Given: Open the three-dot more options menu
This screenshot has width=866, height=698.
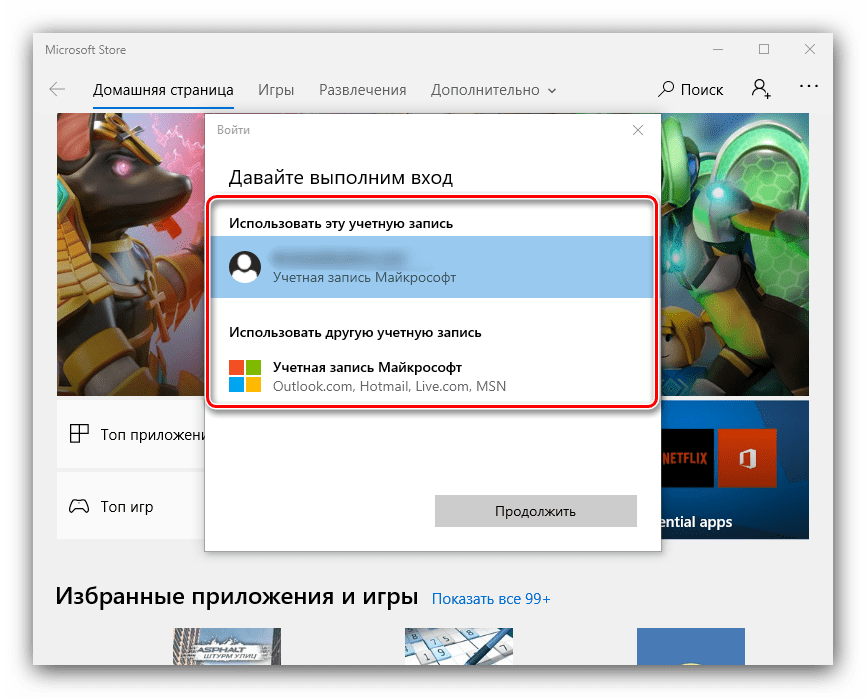Looking at the screenshot, I should (809, 89).
